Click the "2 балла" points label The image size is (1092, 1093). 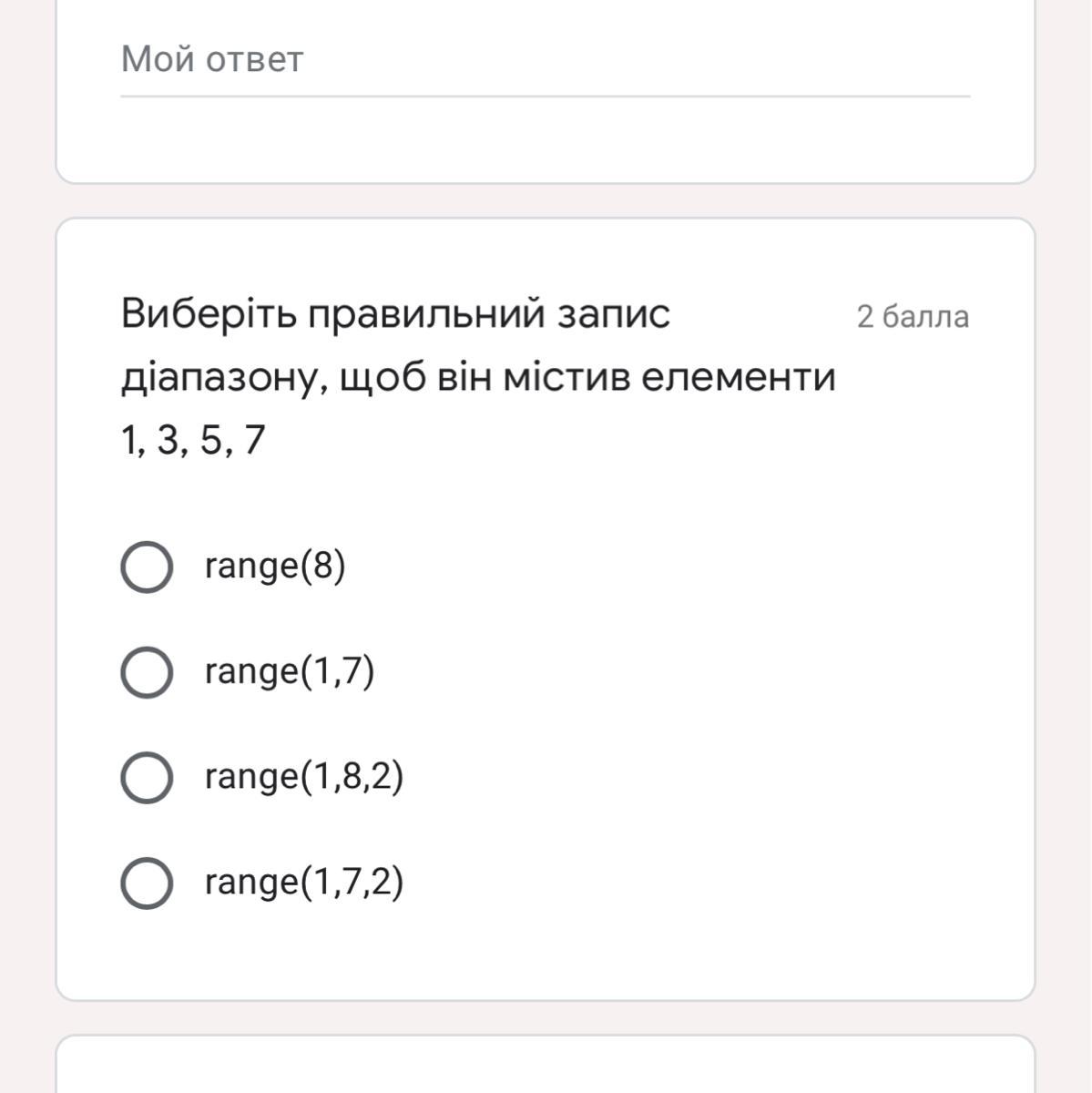912,317
